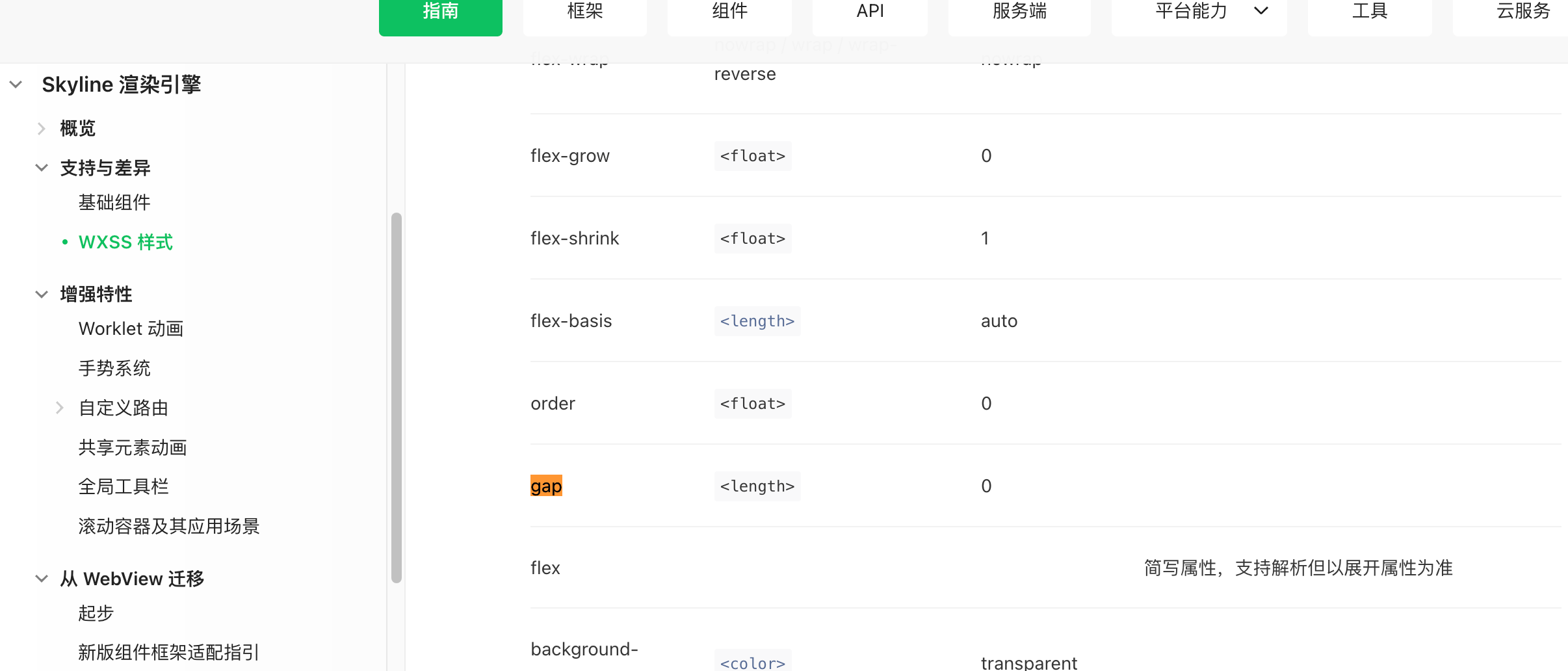Click the highlighted gap property name

(546, 486)
